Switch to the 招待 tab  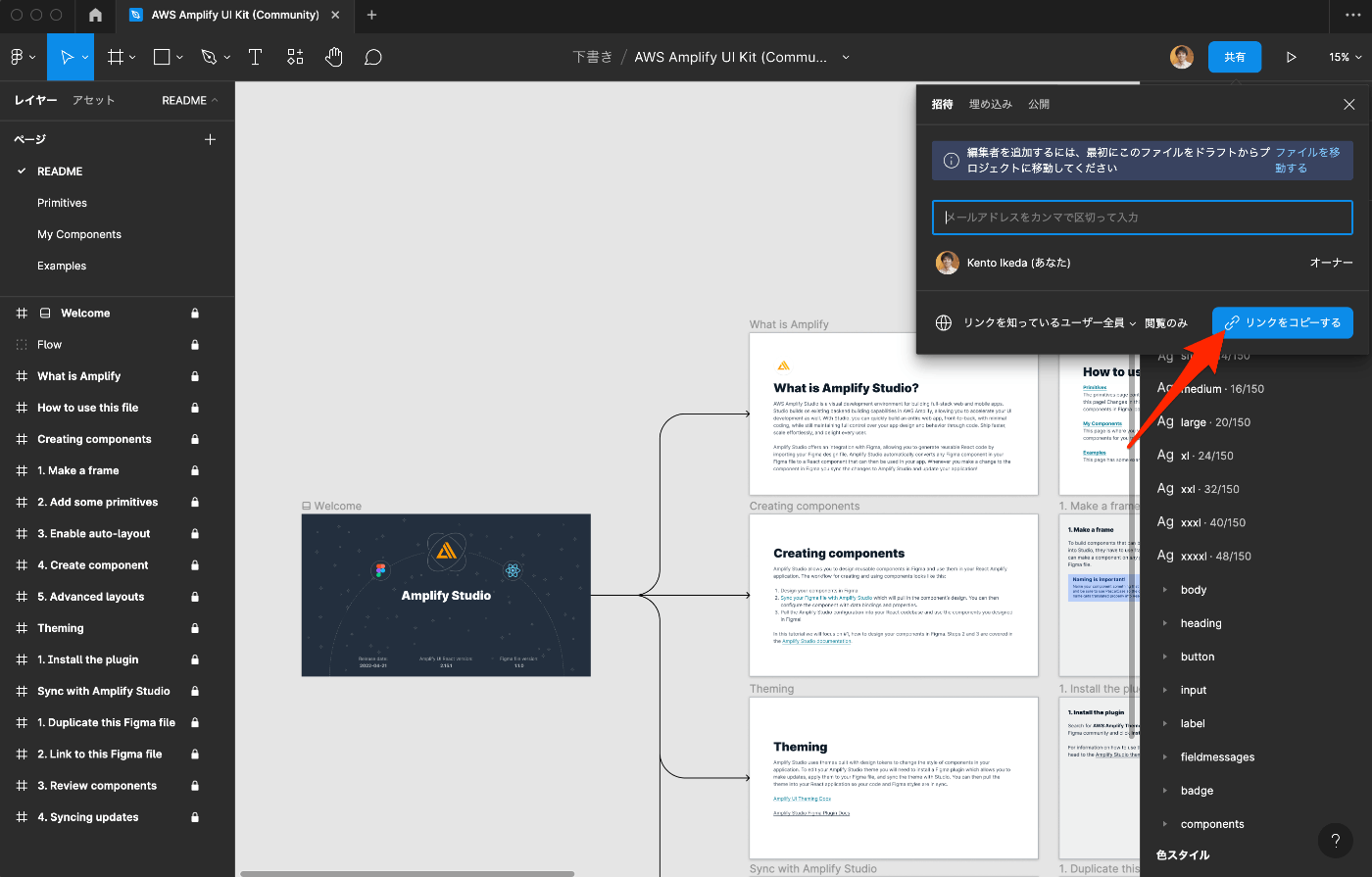942,104
